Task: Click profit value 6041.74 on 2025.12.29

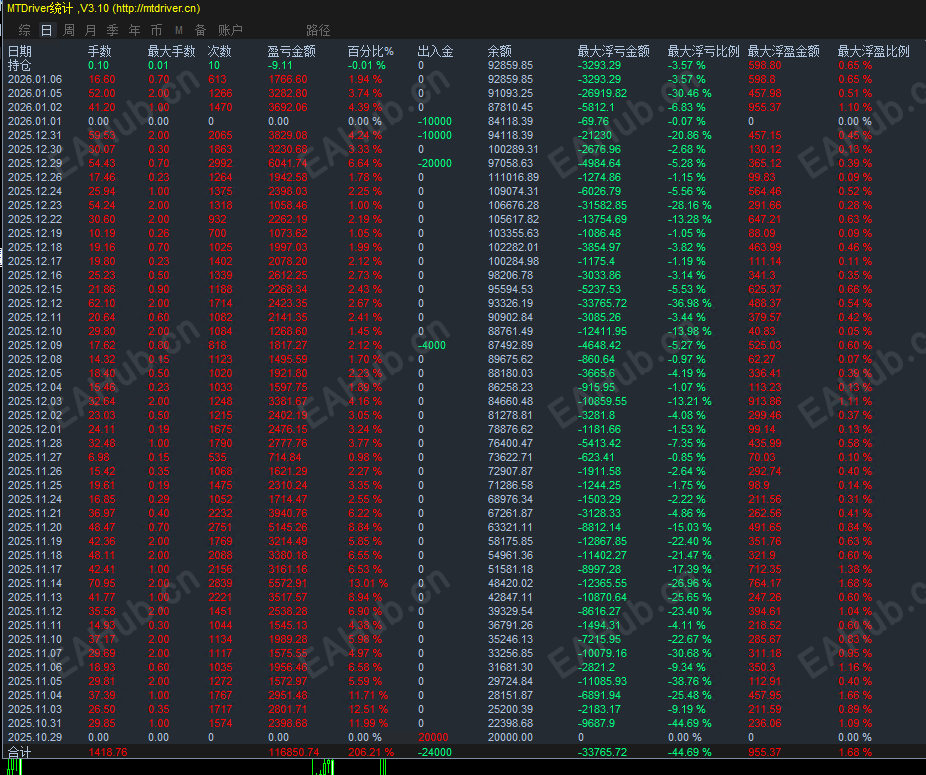Action: pos(288,163)
